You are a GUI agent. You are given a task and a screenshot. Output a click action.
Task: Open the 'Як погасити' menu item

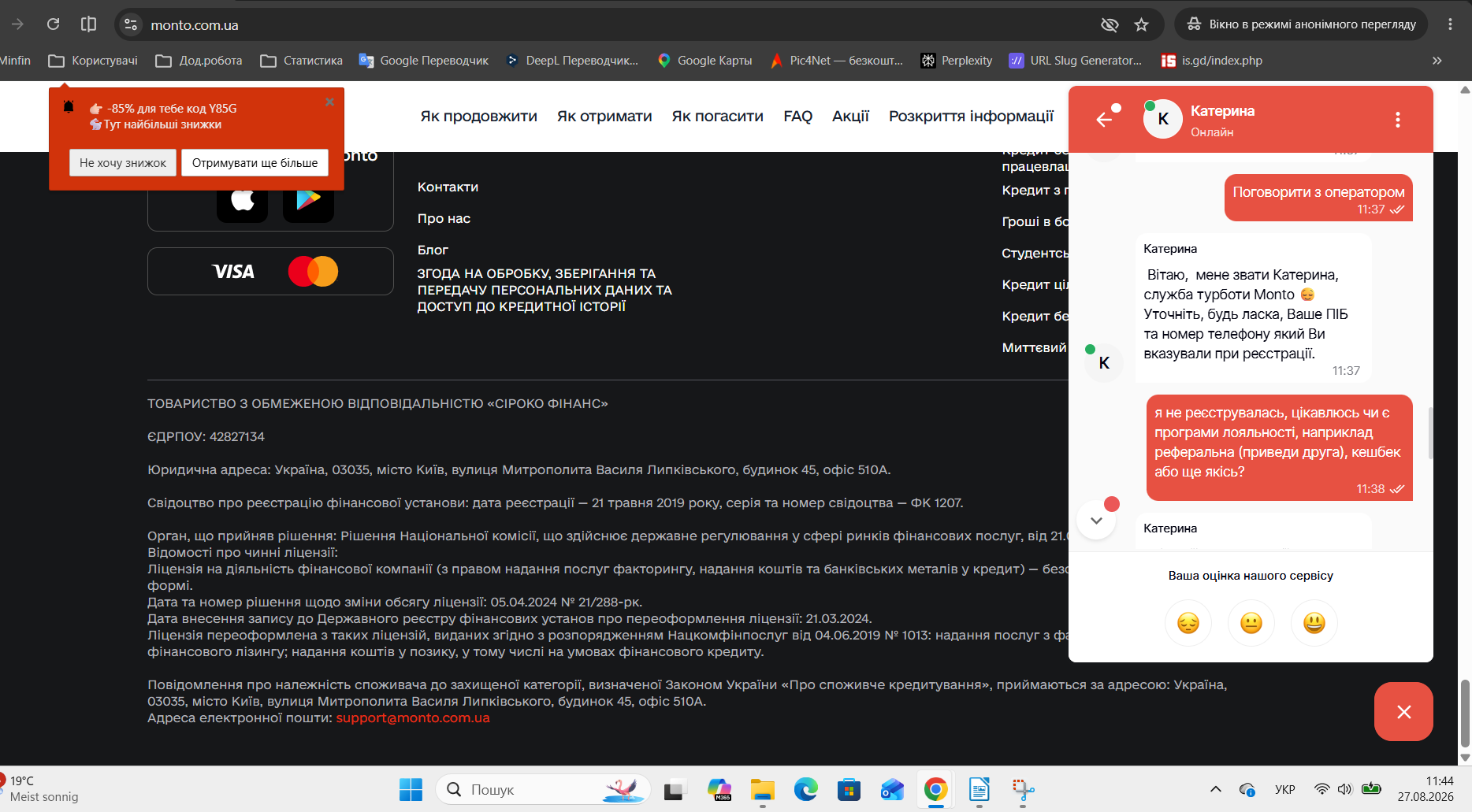717,117
